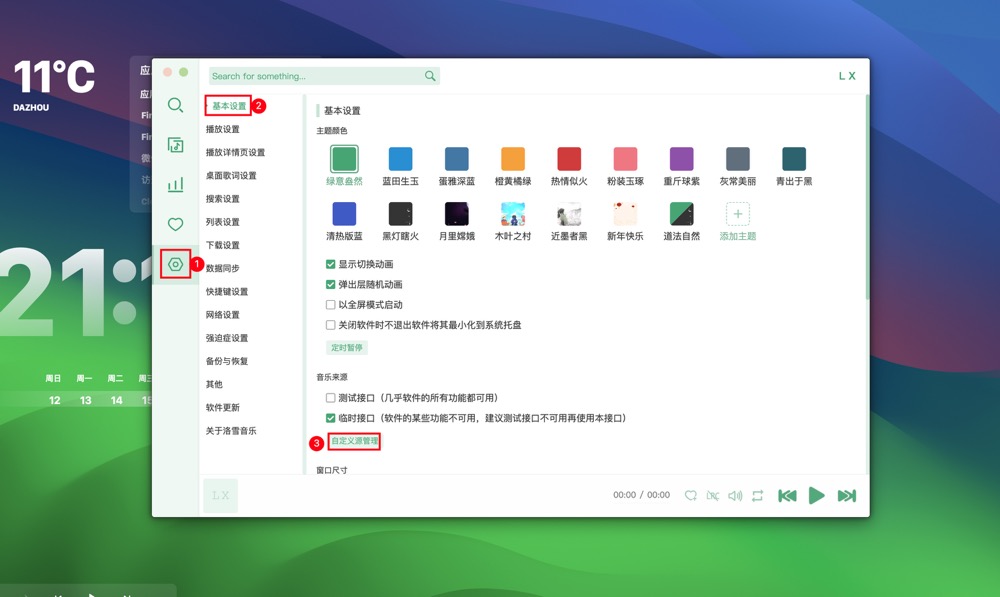
Task: Open 自定义源管理 dialog
Action: pyautogui.click(x=352, y=440)
